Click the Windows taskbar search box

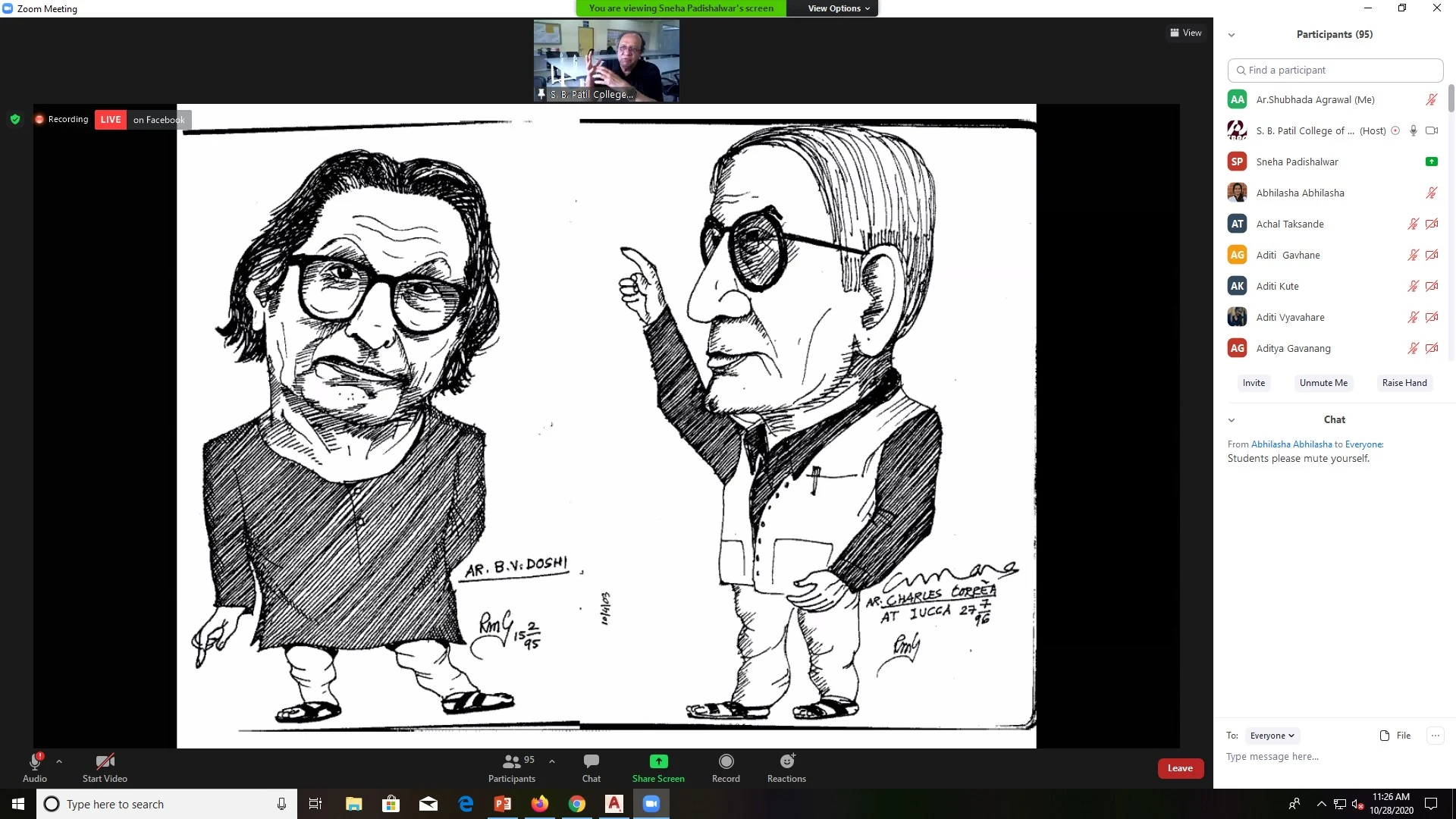[167, 804]
